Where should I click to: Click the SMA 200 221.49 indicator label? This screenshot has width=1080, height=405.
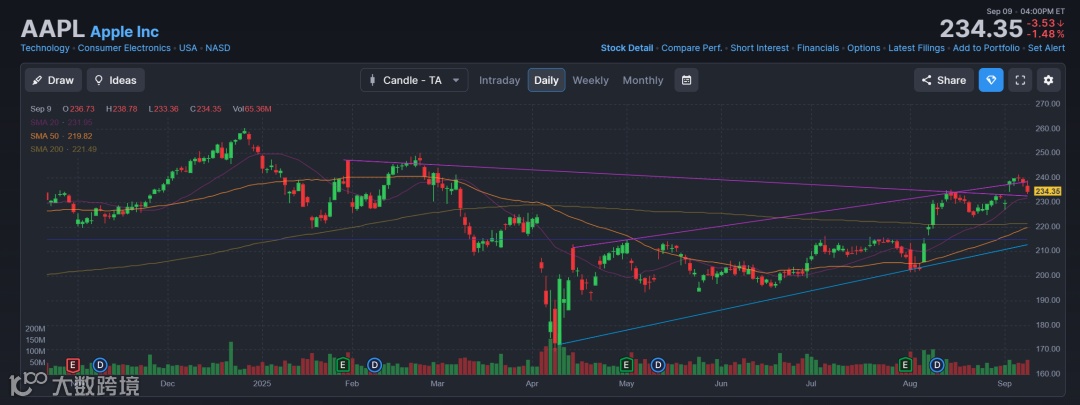pyautogui.click(x=63, y=149)
